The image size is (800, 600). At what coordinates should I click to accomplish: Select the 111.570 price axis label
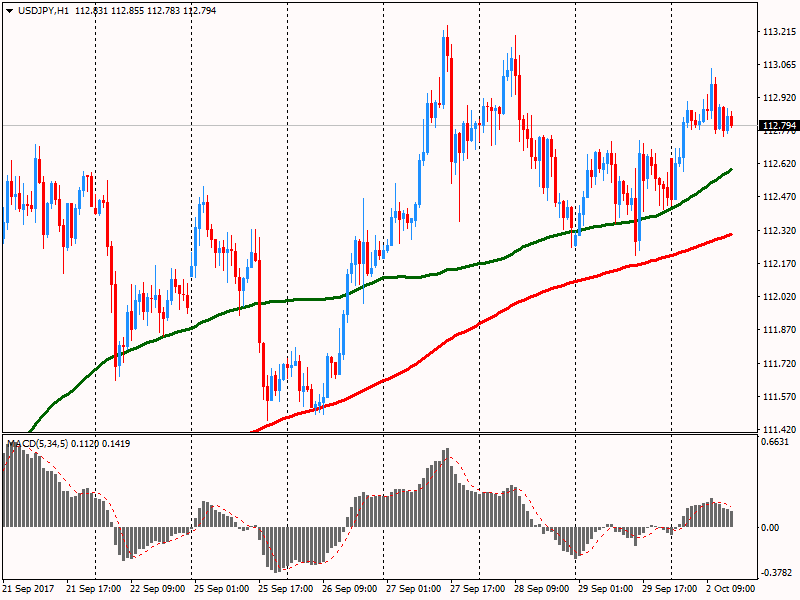[779, 397]
